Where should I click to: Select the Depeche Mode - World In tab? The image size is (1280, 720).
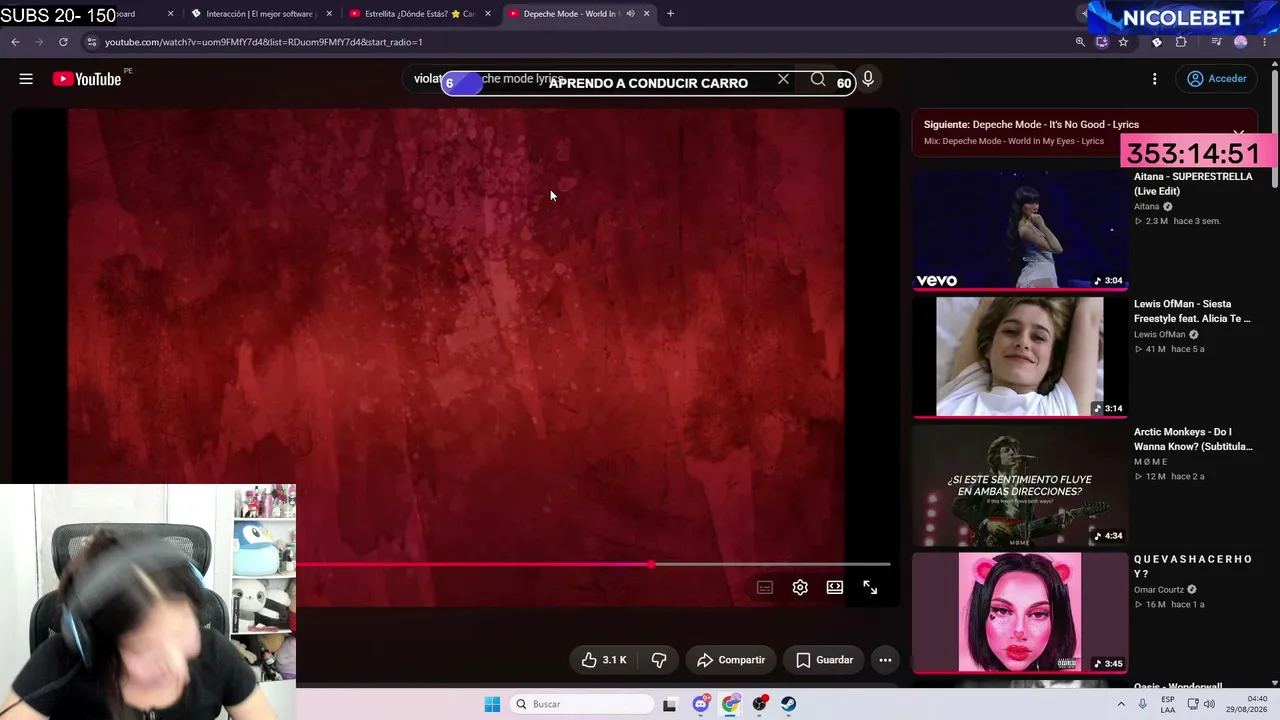569,14
